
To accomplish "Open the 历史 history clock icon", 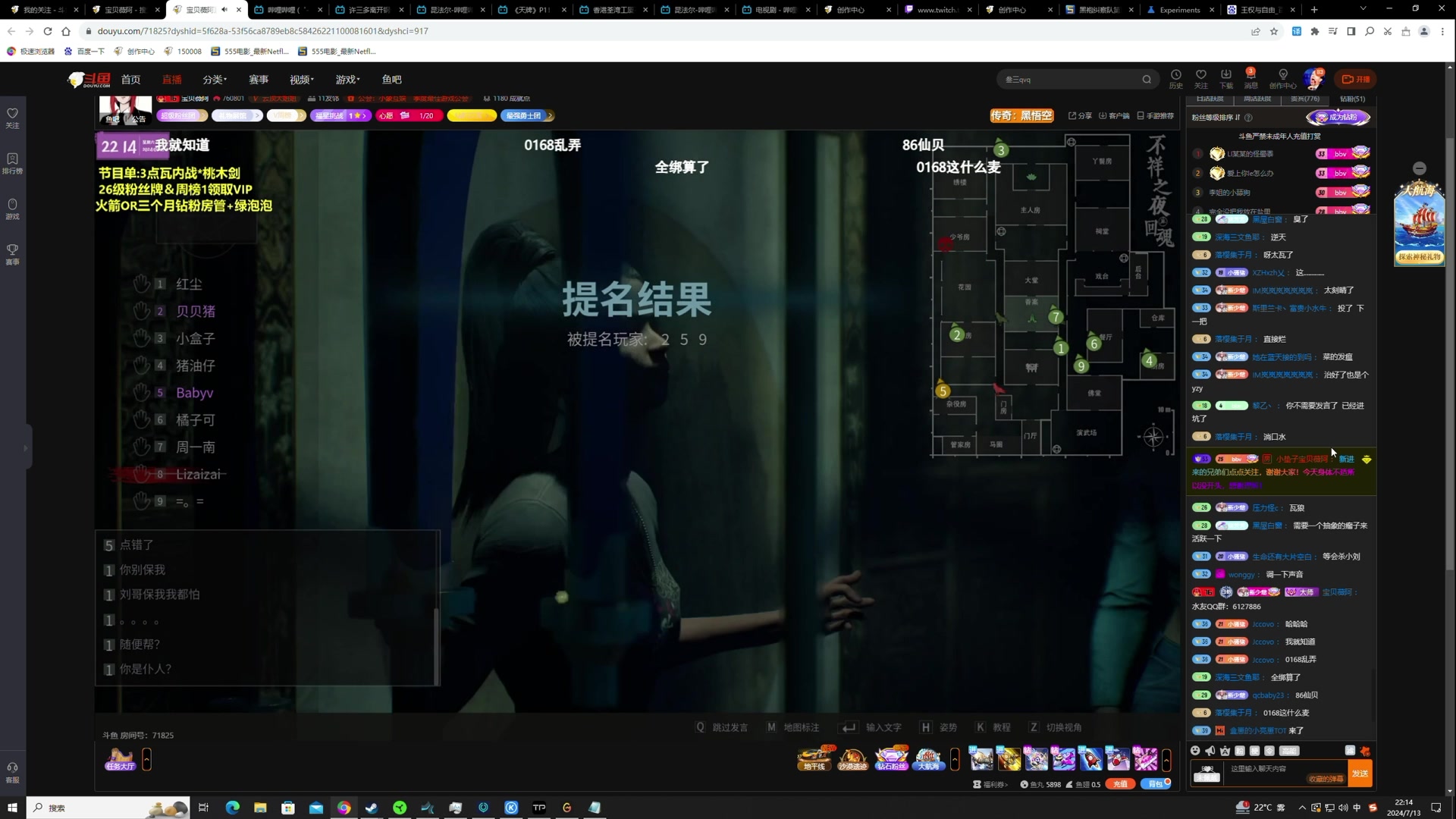I will [1175, 75].
